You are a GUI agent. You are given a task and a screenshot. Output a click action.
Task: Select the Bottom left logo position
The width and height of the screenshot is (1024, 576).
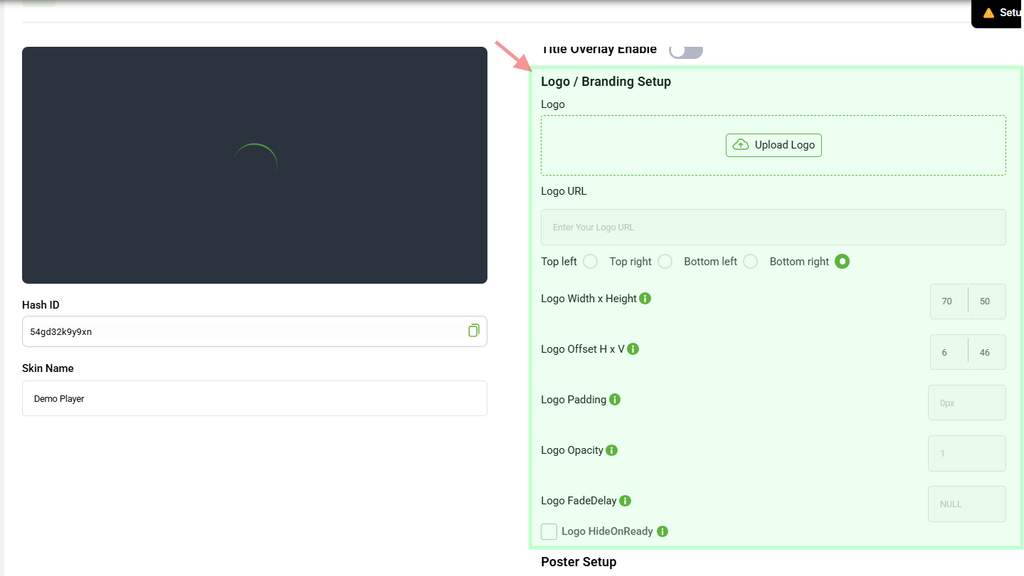[750, 262]
